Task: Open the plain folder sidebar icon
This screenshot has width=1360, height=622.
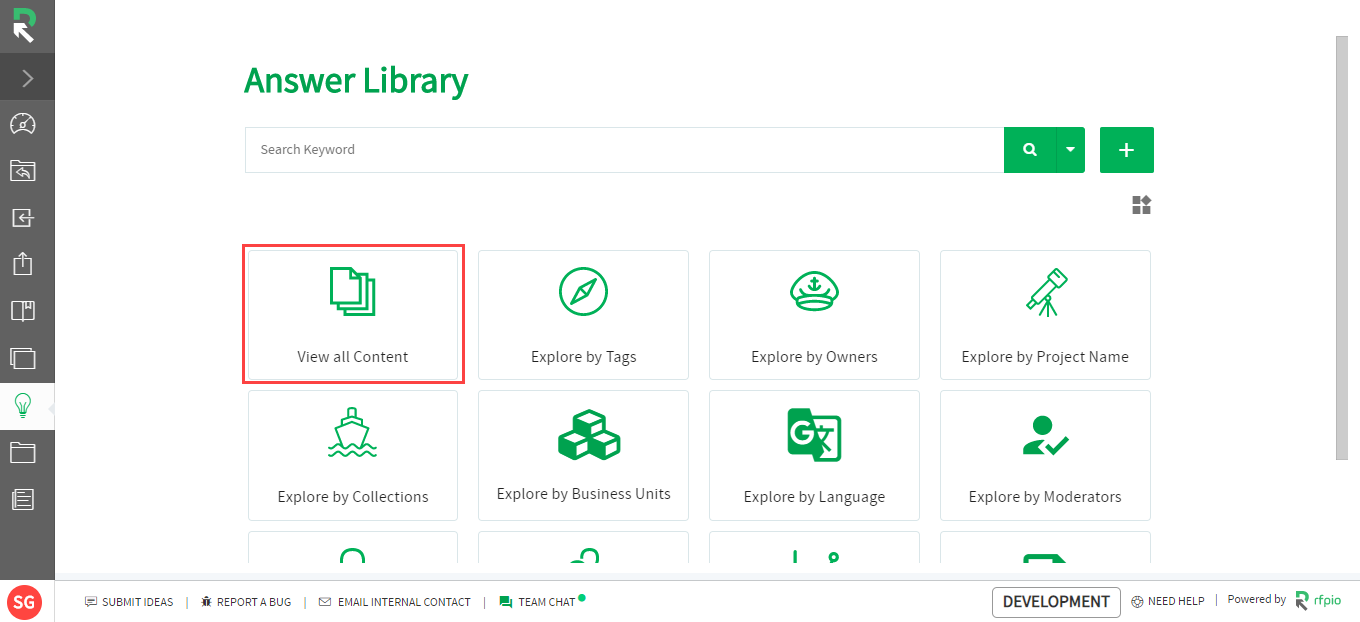Action: [x=23, y=452]
